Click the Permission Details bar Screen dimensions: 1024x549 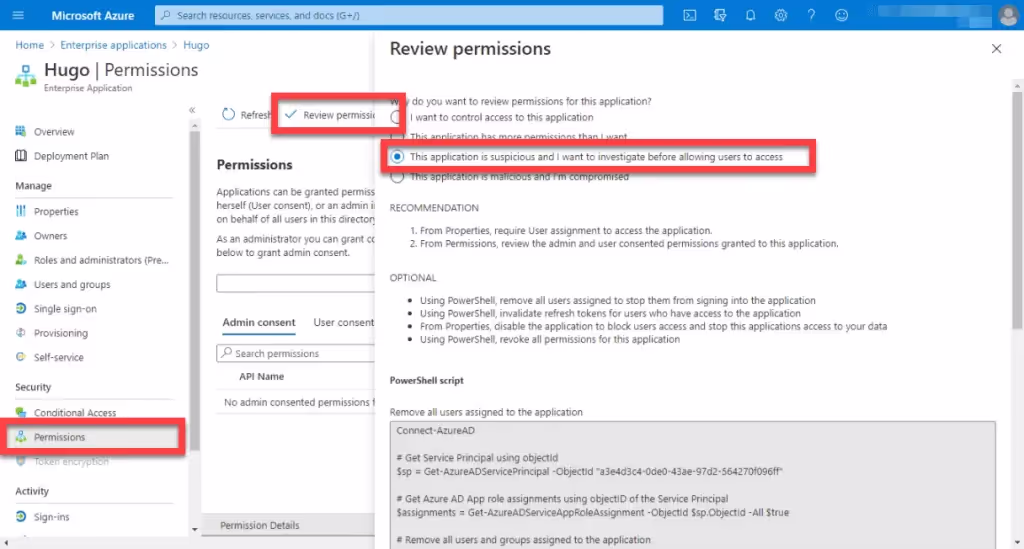[288, 525]
